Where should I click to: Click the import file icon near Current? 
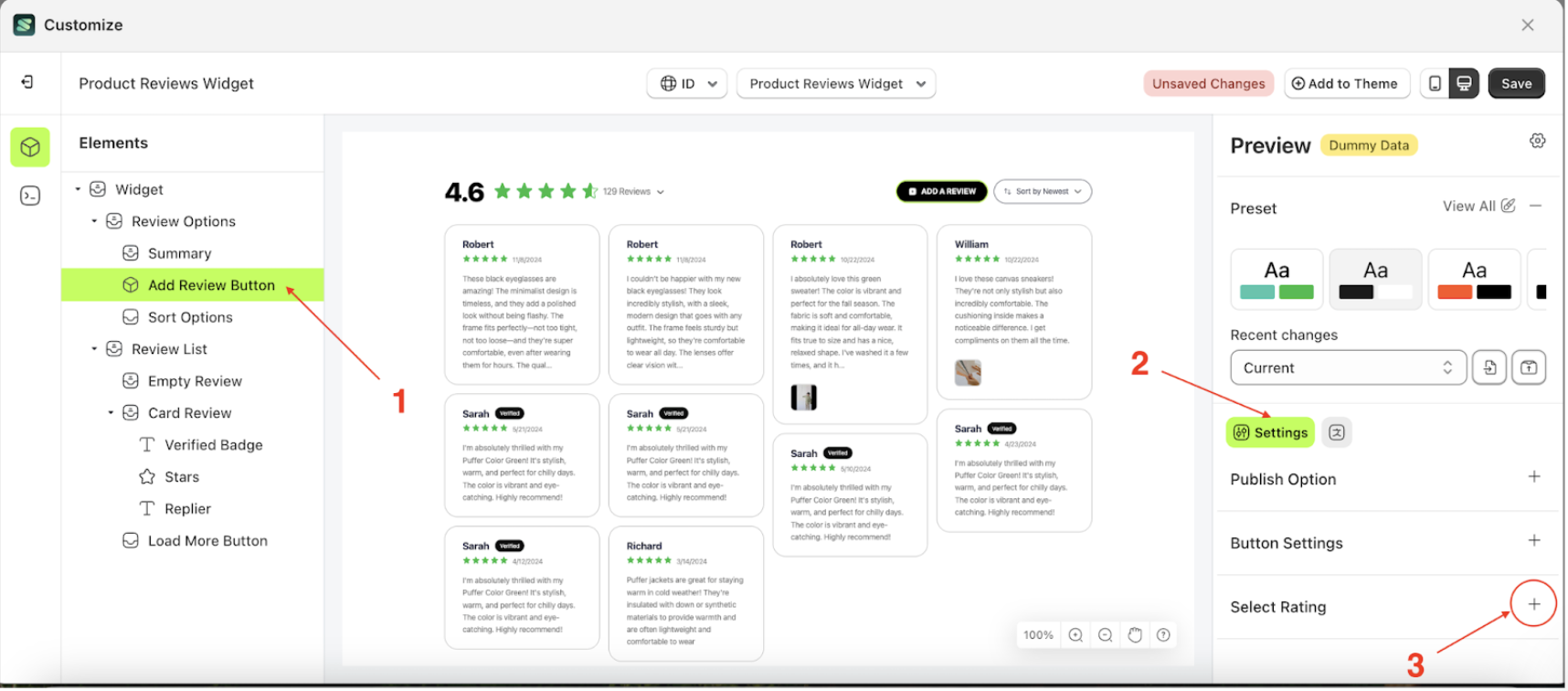pos(1489,367)
